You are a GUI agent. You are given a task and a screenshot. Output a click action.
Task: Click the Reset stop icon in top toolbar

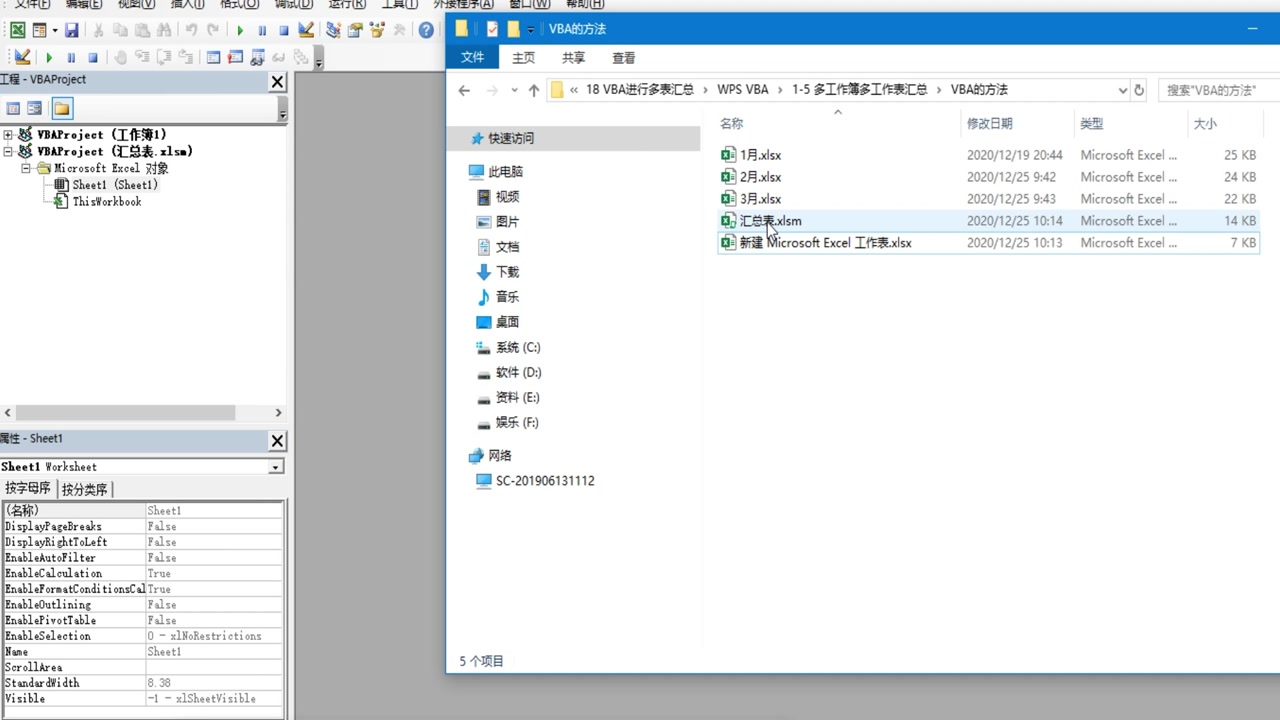pos(284,31)
